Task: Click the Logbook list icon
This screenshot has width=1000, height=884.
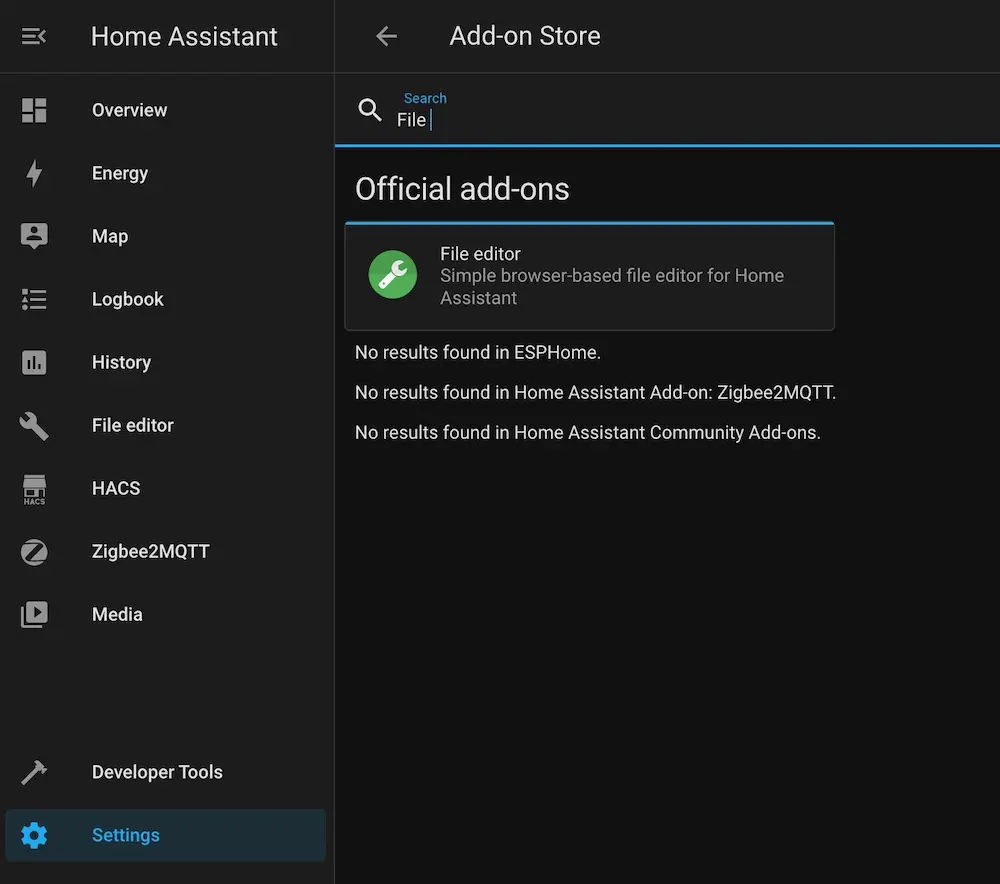Action: [34, 299]
